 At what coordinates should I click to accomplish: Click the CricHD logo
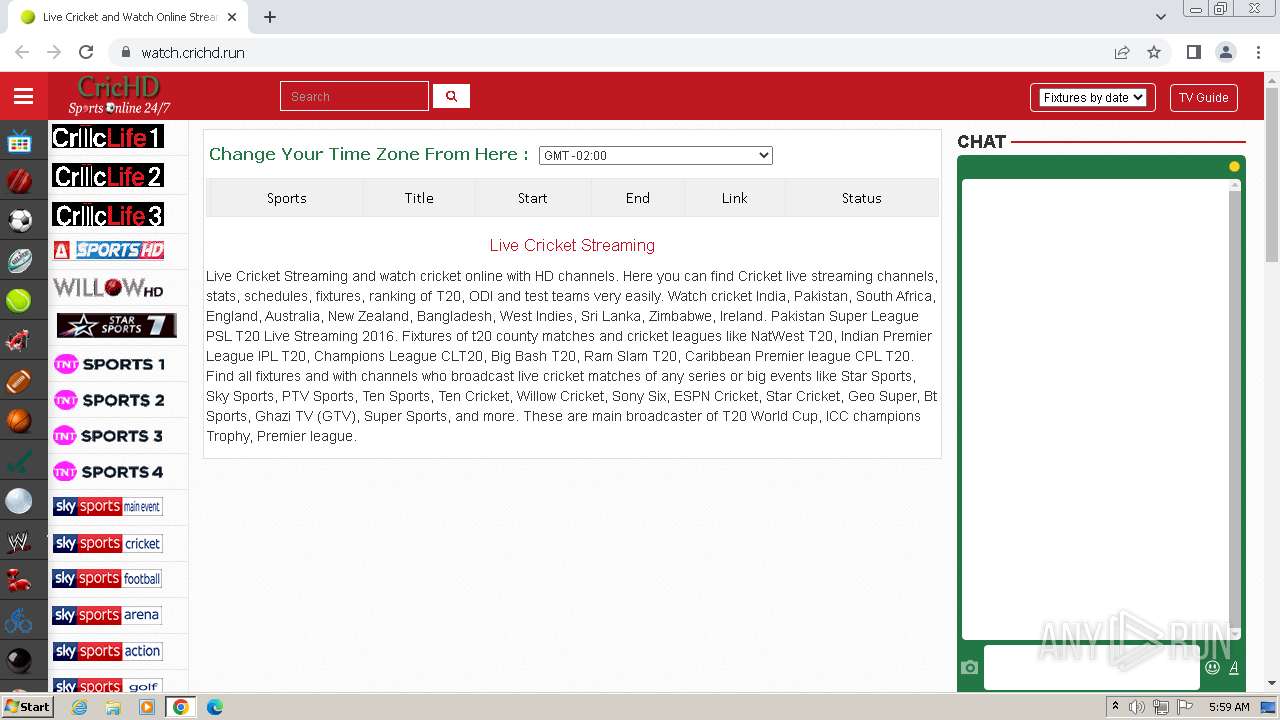[119, 96]
